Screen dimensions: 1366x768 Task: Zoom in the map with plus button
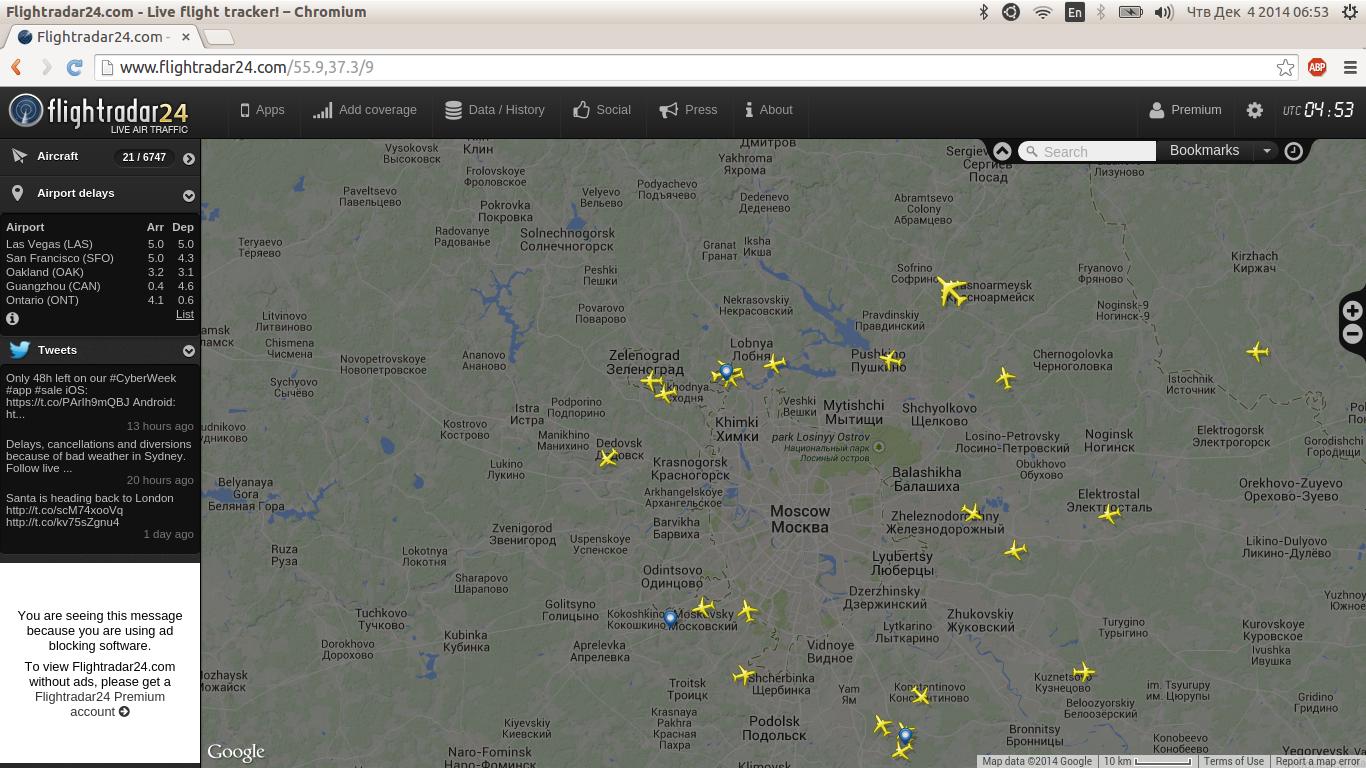point(1352,311)
